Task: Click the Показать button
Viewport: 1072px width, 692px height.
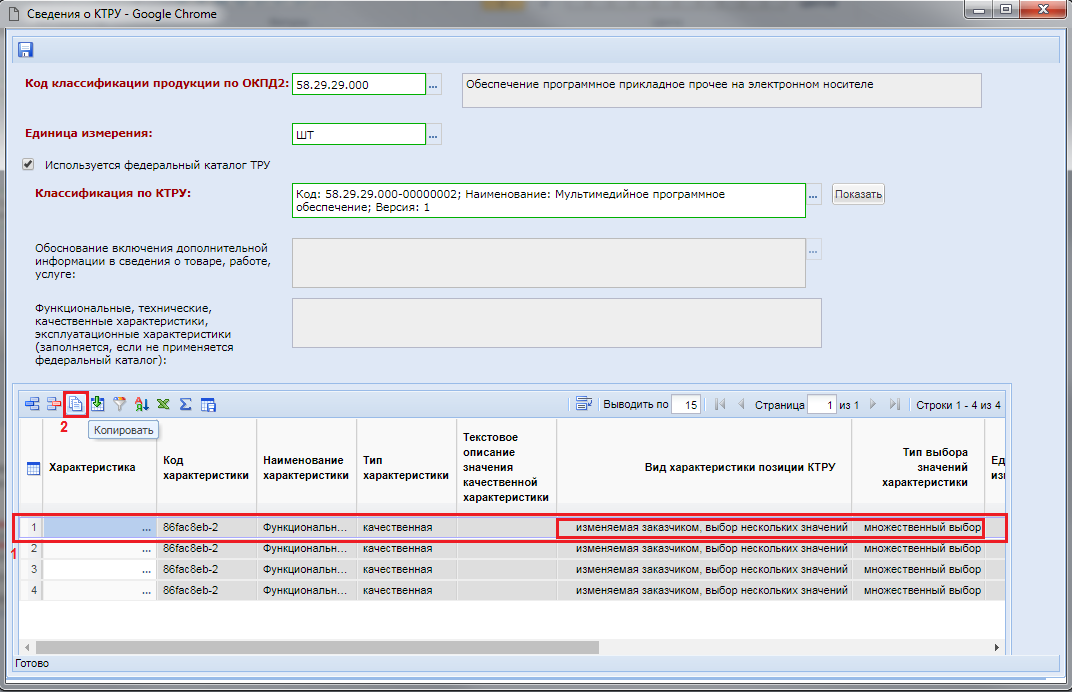Action: tap(858, 194)
